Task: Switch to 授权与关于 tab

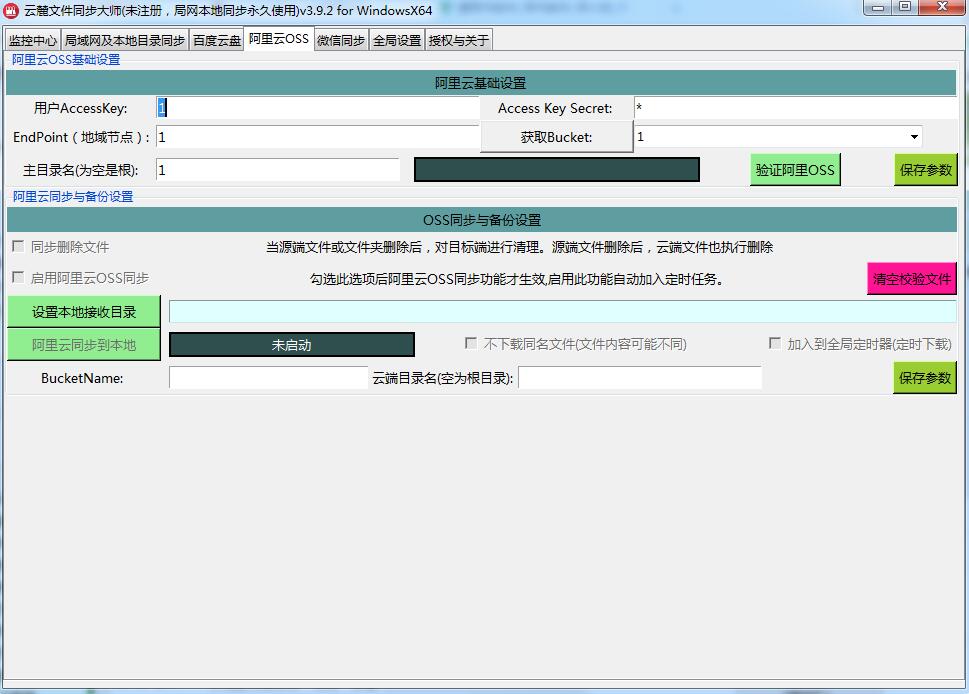Action: tap(459, 40)
